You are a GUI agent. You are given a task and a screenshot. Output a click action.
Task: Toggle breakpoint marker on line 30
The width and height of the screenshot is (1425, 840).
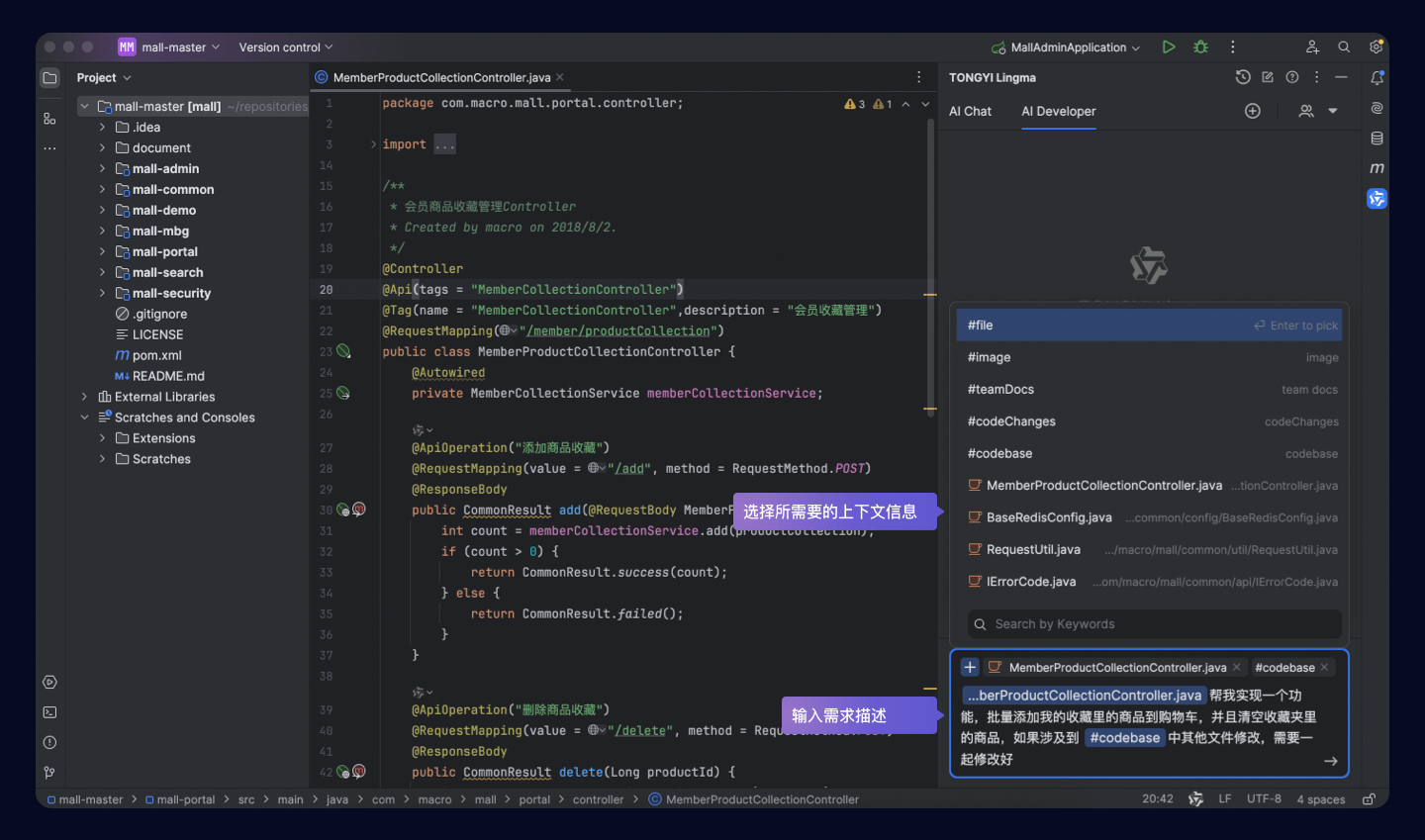(359, 510)
